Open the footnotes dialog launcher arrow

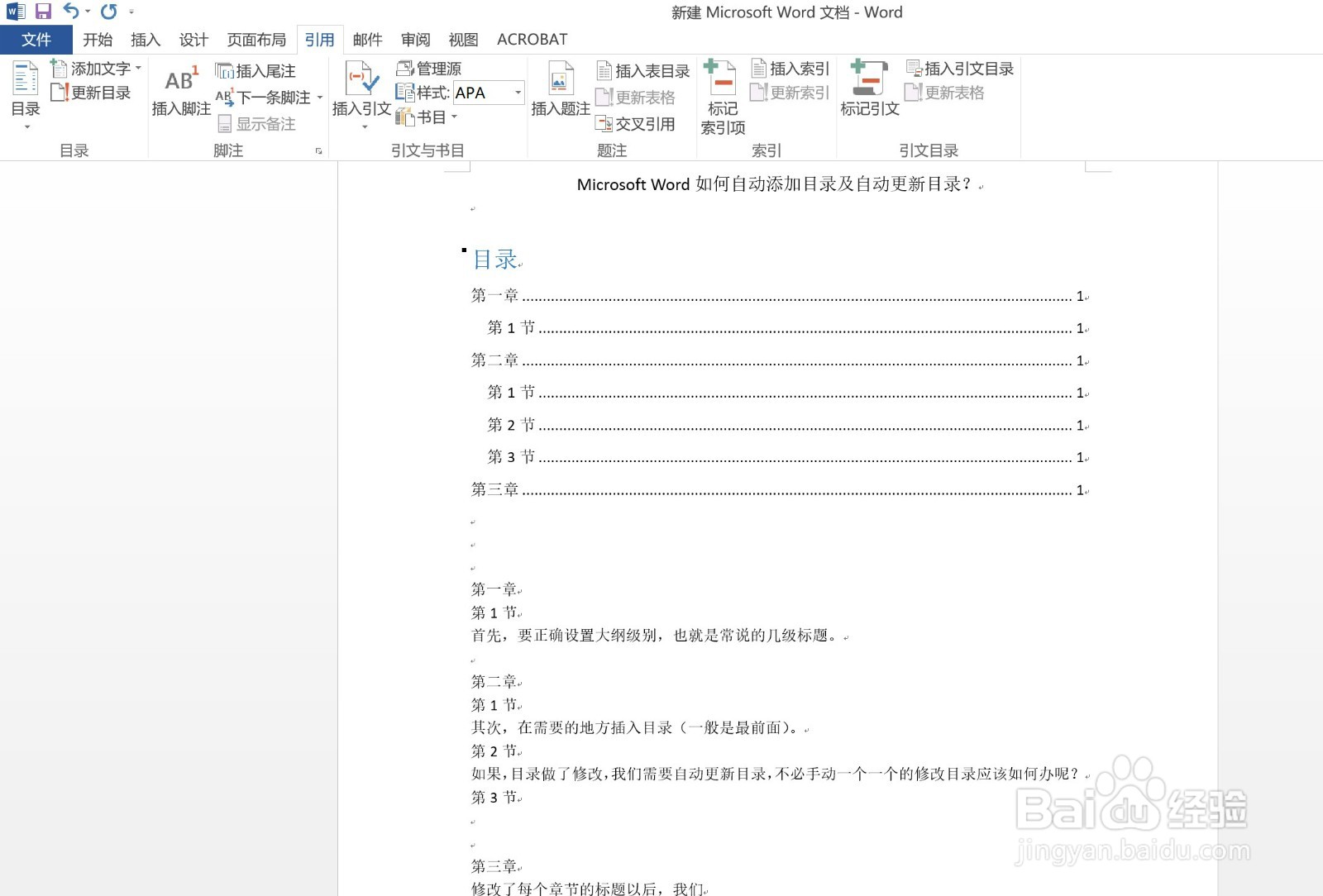coord(318,151)
